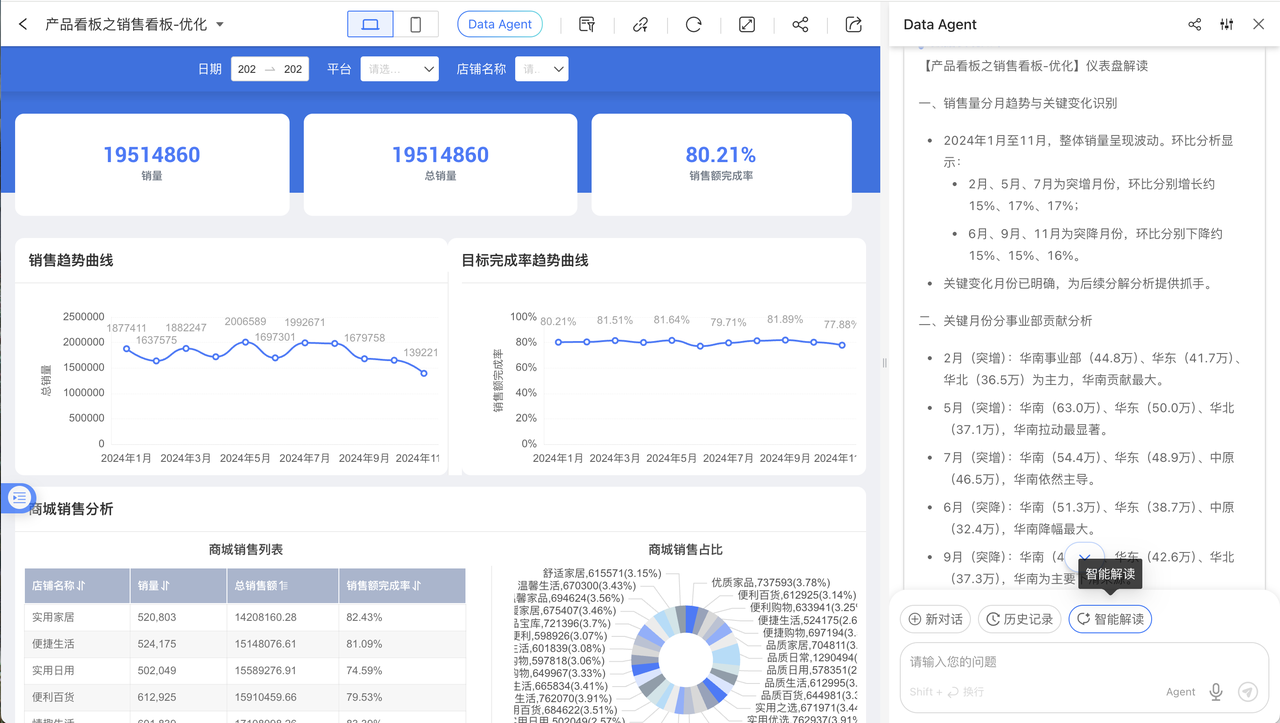
Task: Sort the table by 销量 column header
Action: click(158, 585)
